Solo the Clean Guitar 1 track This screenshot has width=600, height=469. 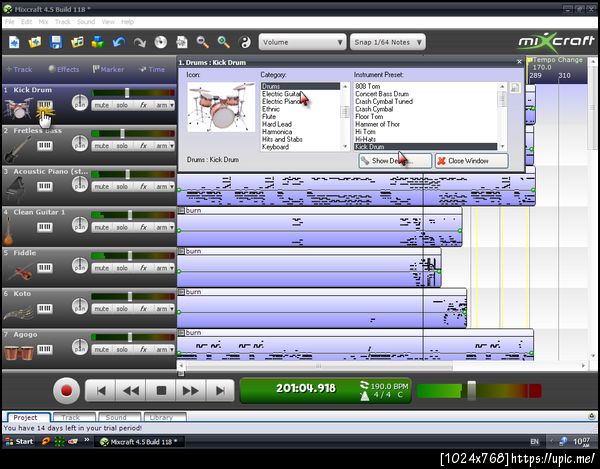point(122,227)
